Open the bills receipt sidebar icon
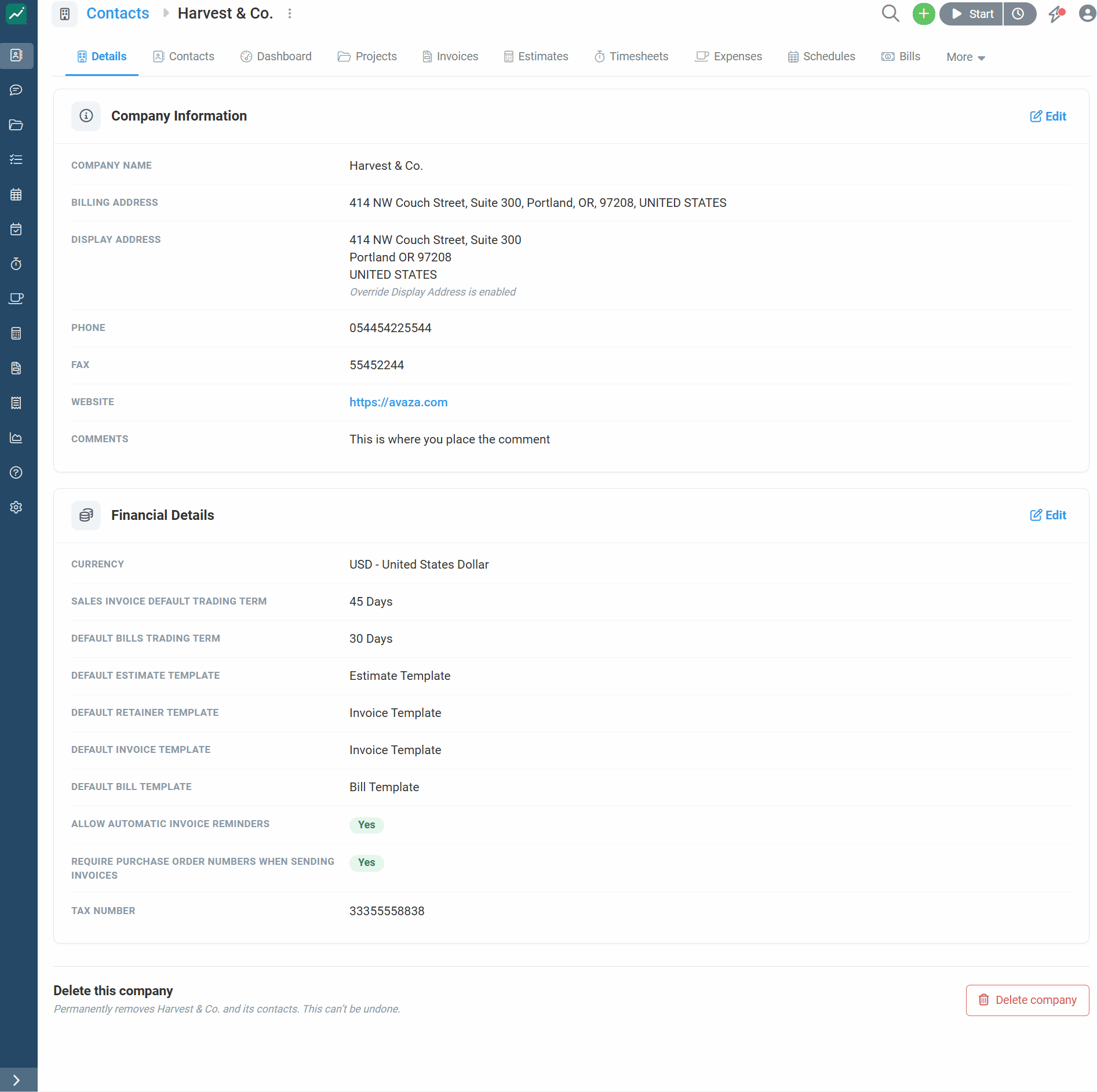This screenshot has height=1092, width=1097. click(16, 403)
